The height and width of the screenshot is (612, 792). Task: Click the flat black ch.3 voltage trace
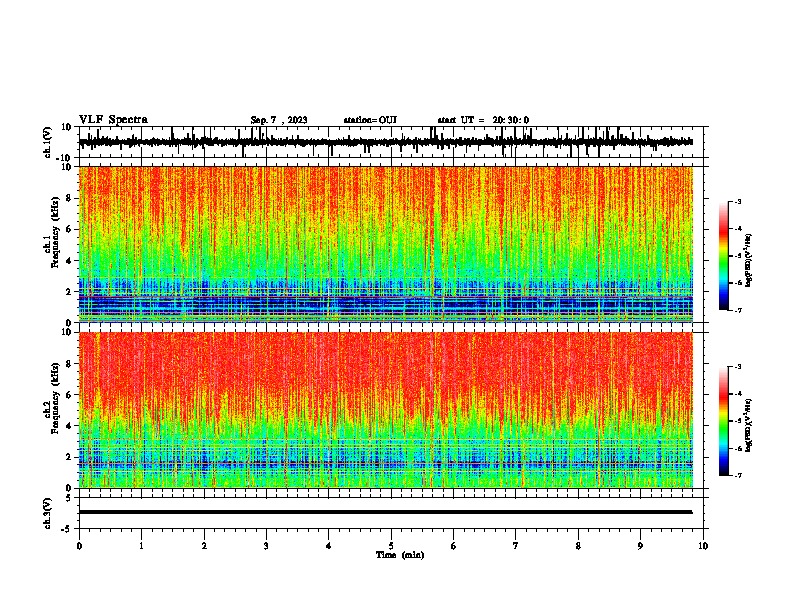pos(385,512)
